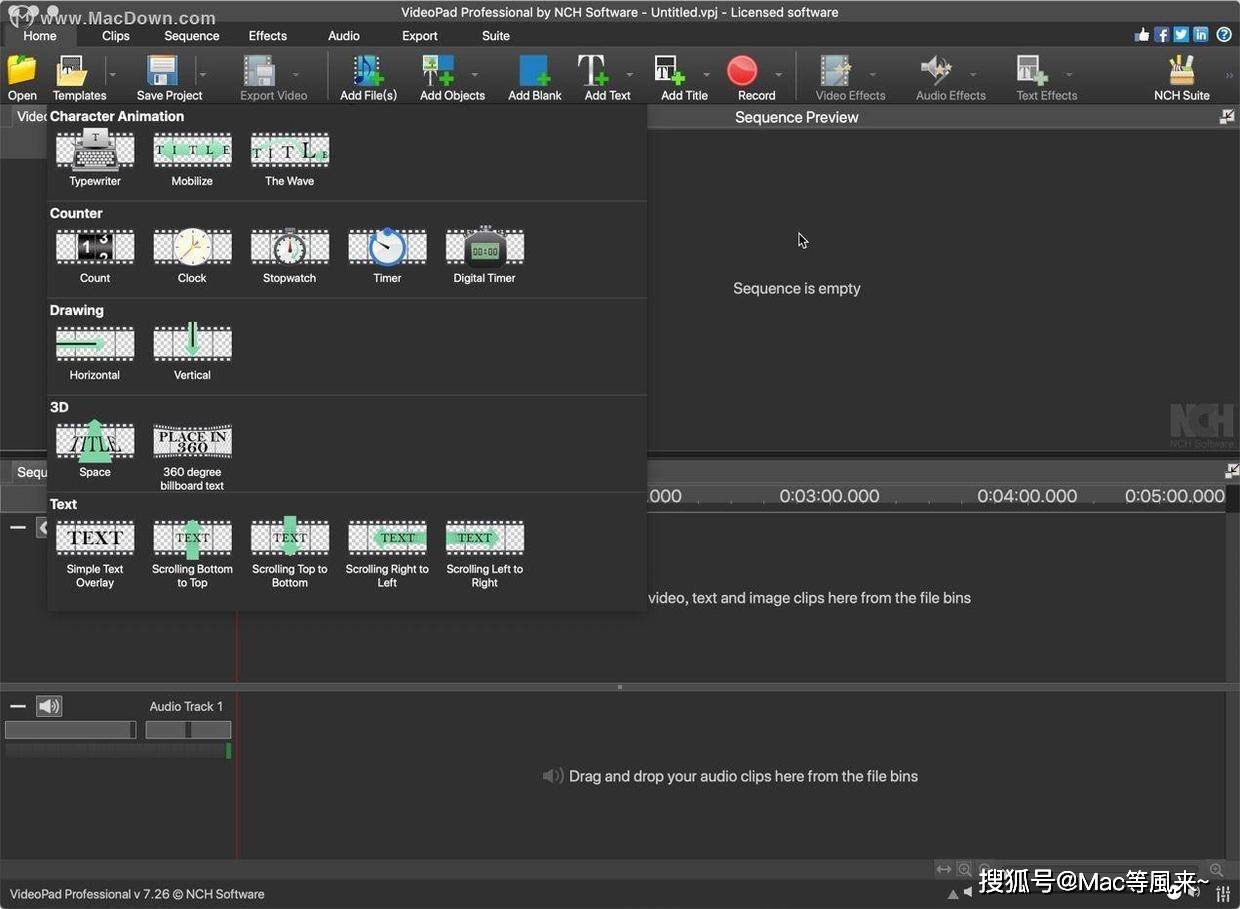
Task: Open the Add Title dropdown arrow
Action: click(x=707, y=75)
